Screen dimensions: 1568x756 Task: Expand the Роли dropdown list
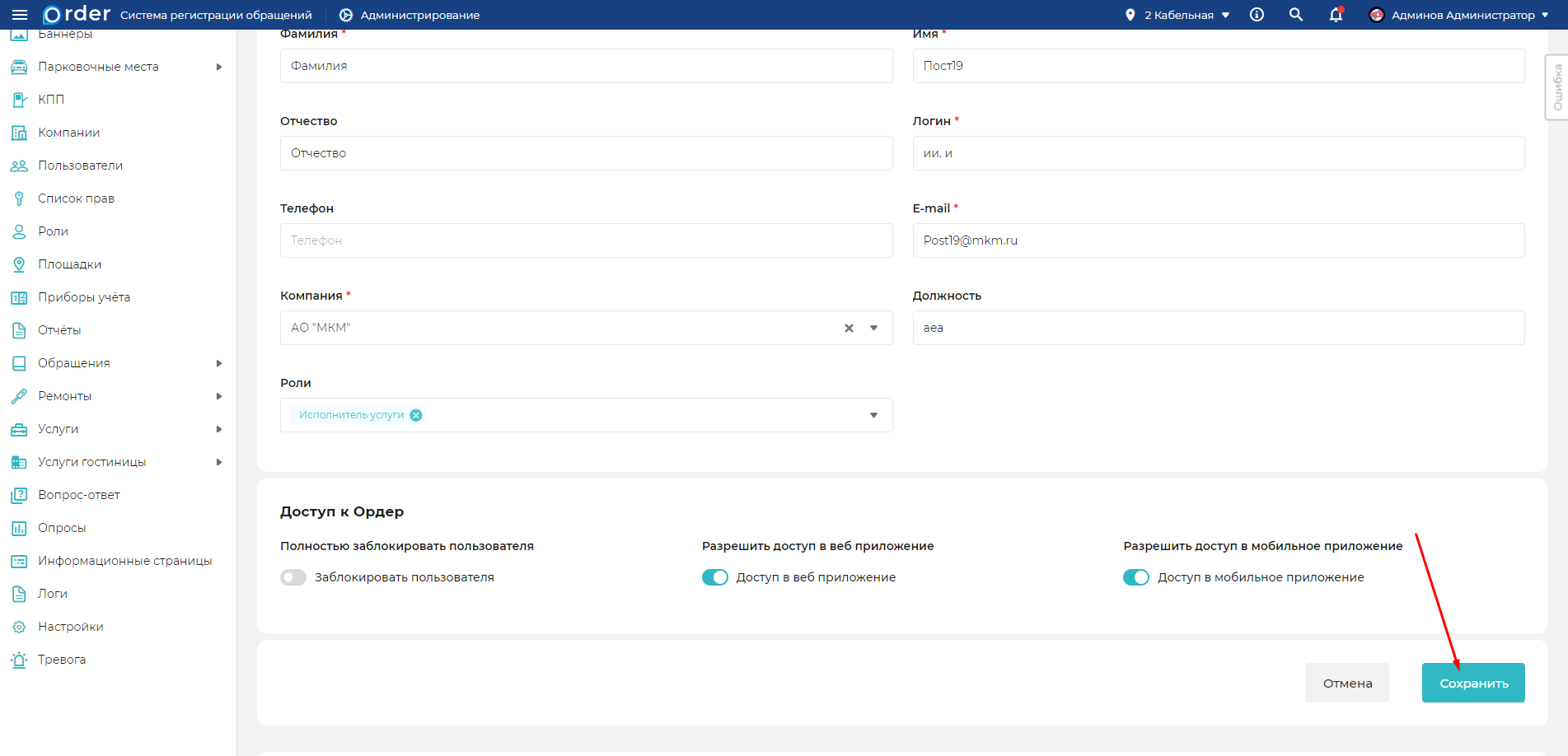[x=874, y=415]
